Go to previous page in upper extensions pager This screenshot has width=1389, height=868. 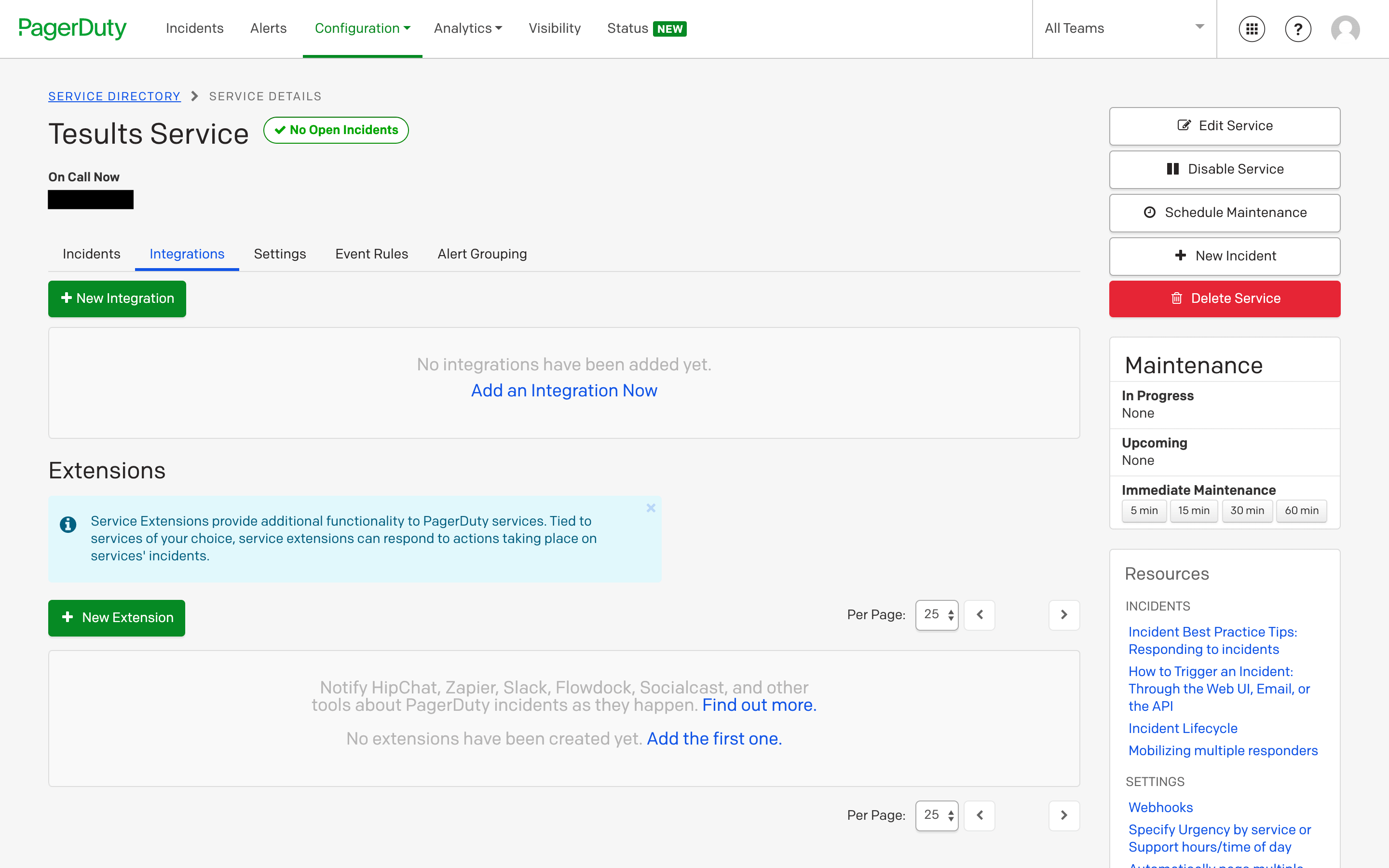pos(979,615)
